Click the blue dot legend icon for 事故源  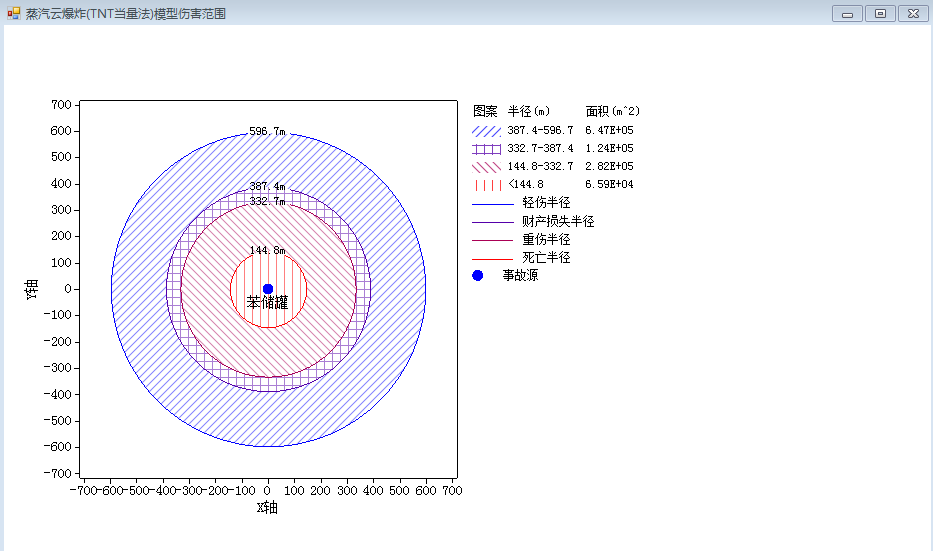(x=477, y=276)
